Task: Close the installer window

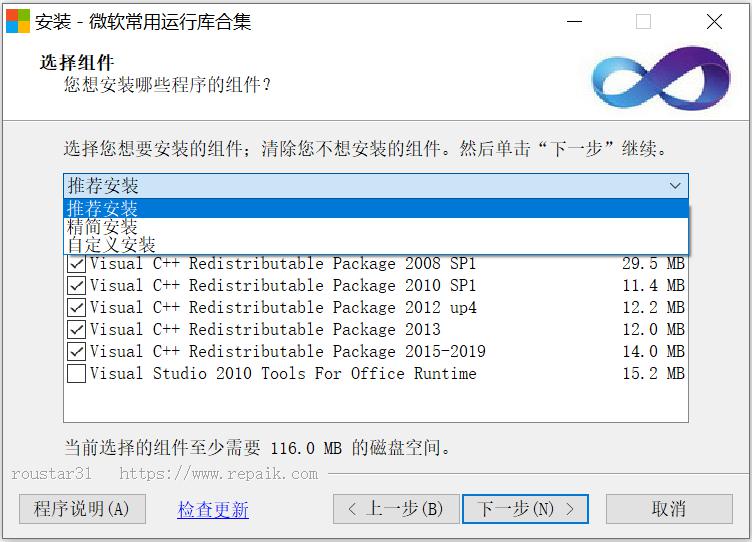Action: click(x=714, y=21)
